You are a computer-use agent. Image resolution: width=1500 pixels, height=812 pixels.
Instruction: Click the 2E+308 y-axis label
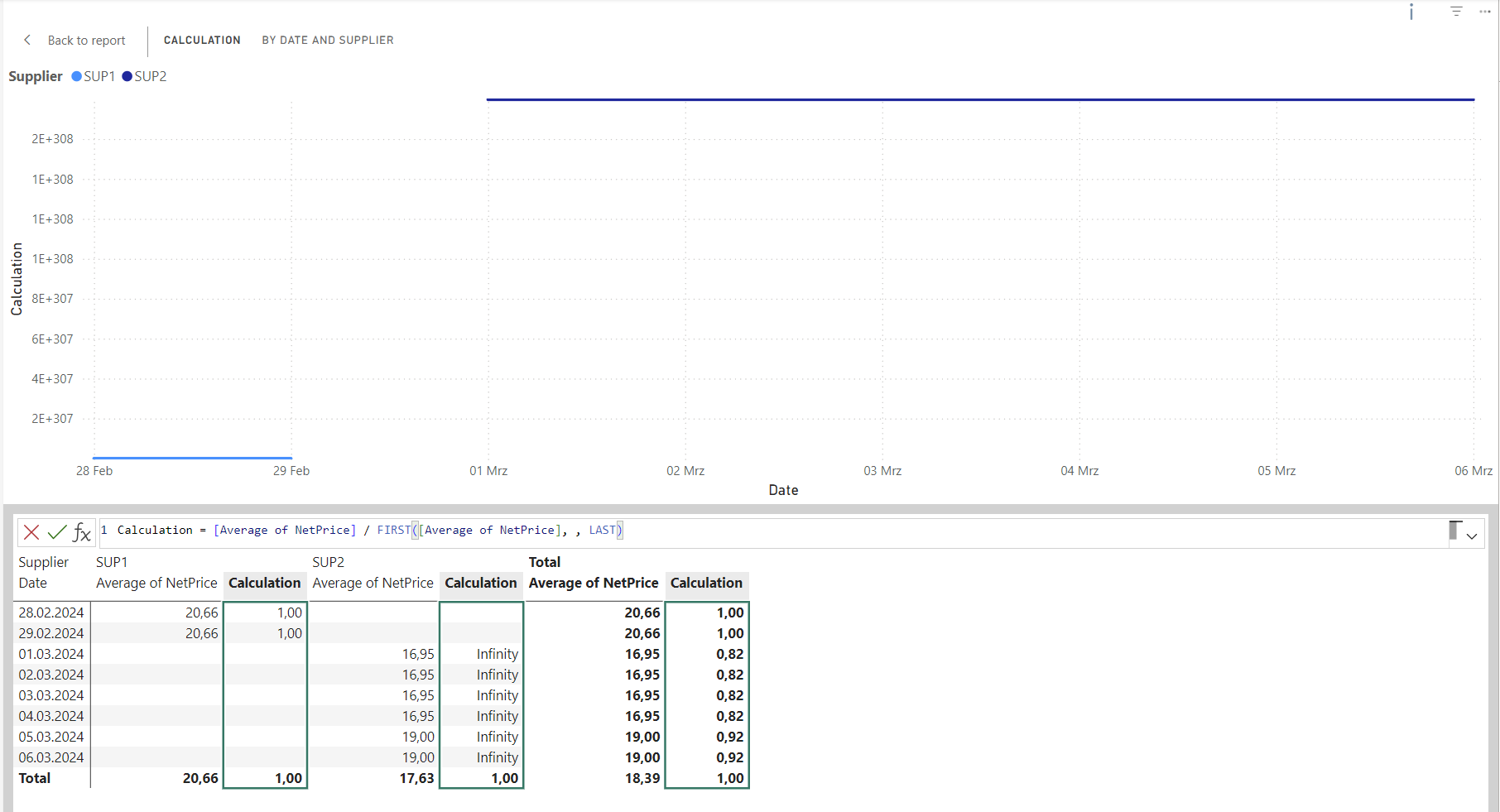52,139
